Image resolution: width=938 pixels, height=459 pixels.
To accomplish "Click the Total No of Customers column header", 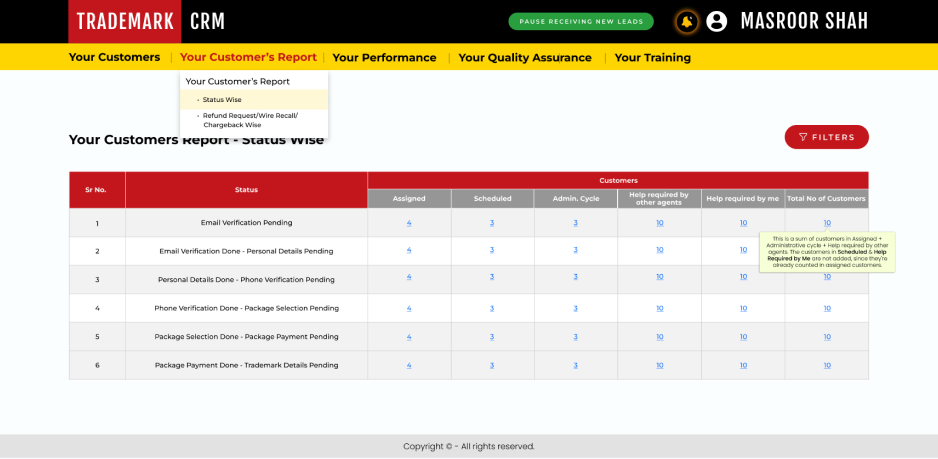I will (826, 199).
